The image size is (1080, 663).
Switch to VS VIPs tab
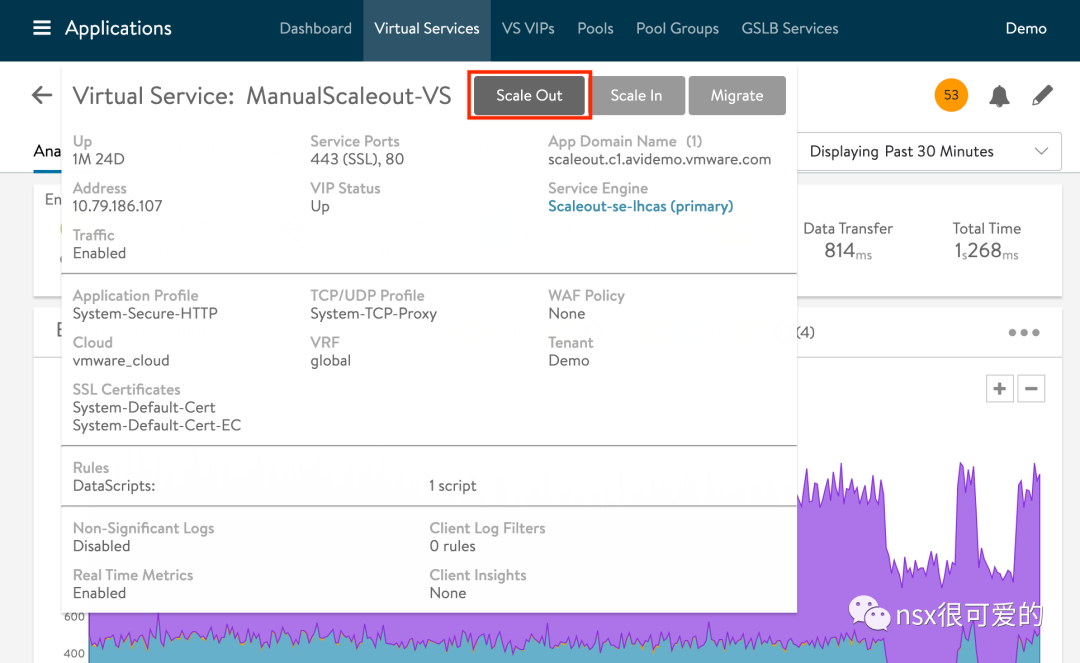coord(528,28)
